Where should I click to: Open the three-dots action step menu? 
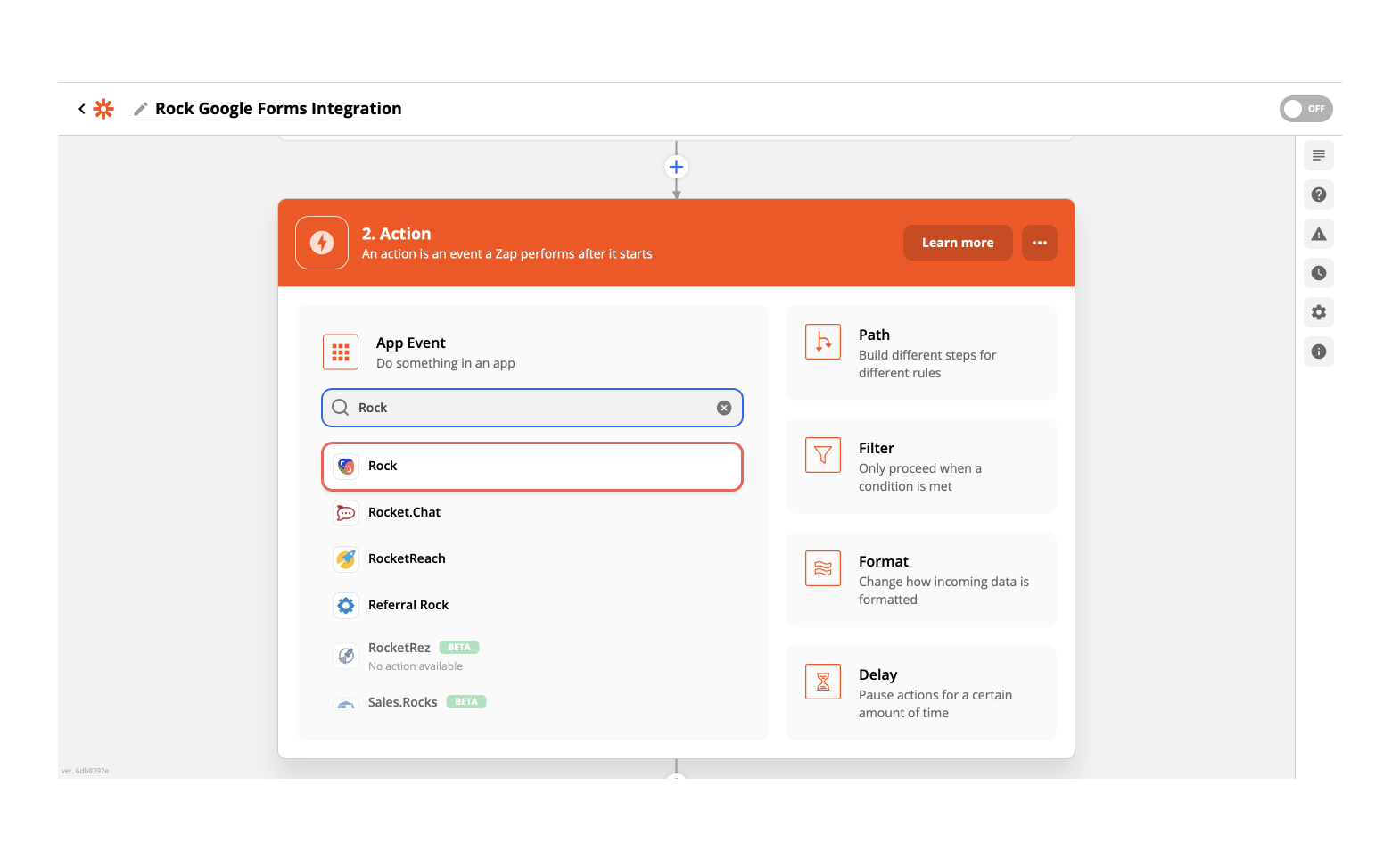1040,243
